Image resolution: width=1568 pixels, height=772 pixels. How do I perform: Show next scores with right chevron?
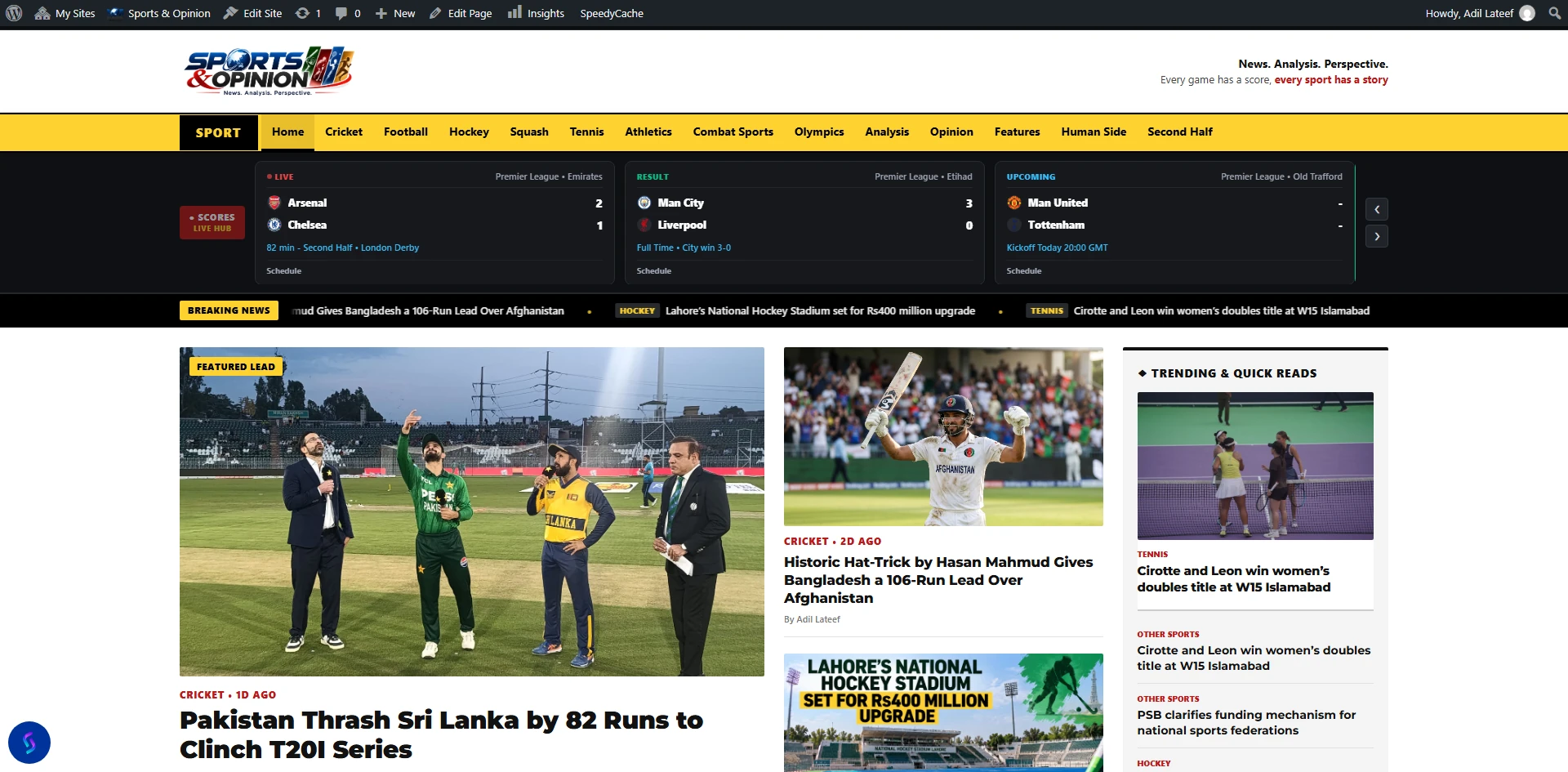(x=1377, y=236)
